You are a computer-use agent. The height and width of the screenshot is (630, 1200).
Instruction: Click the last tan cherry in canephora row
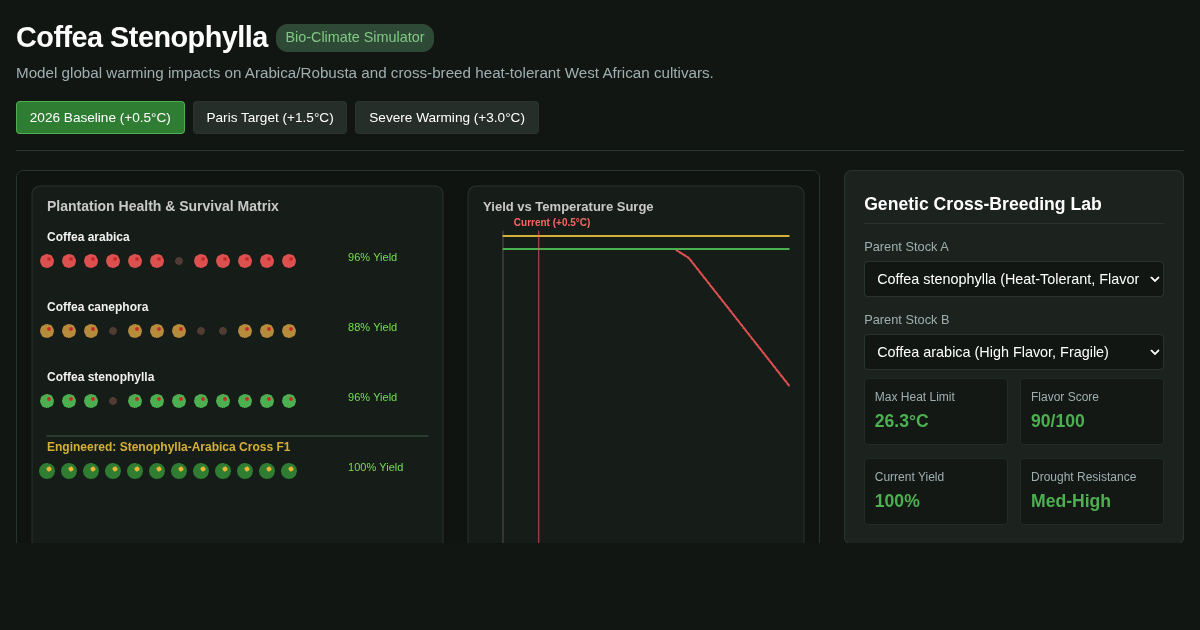(x=289, y=331)
